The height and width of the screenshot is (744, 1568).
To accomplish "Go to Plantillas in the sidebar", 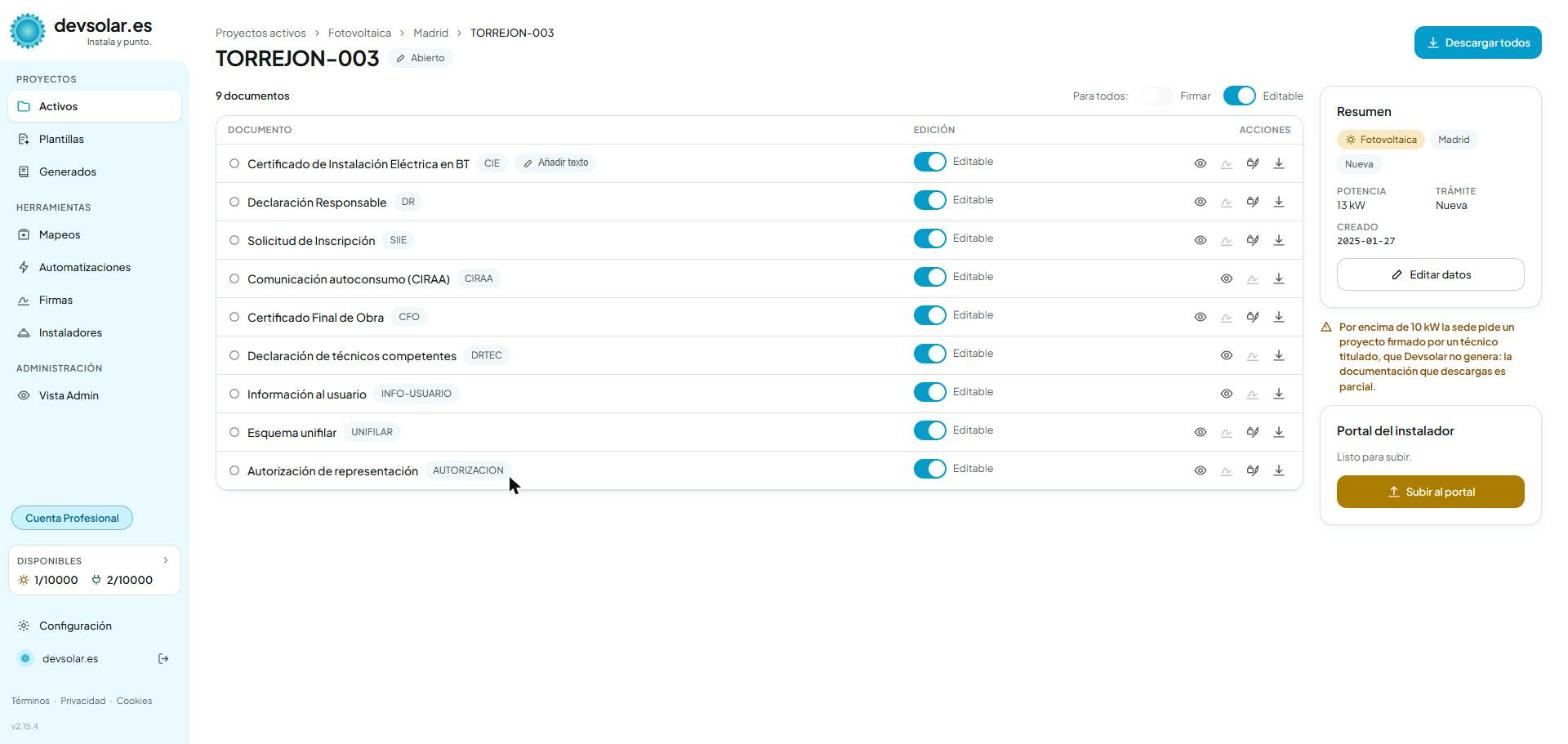I will (95, 139).
